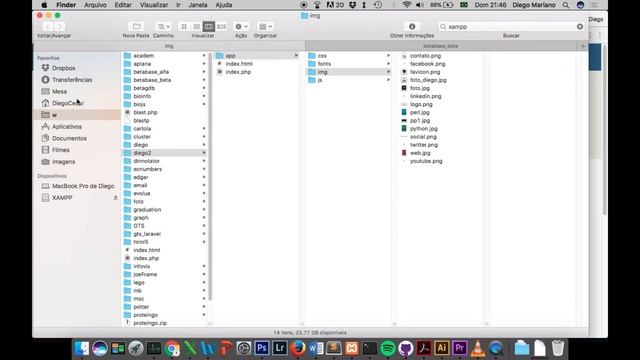Switch to list view
The width and height of the screenshot is (640, 360).
click(196, 27)
